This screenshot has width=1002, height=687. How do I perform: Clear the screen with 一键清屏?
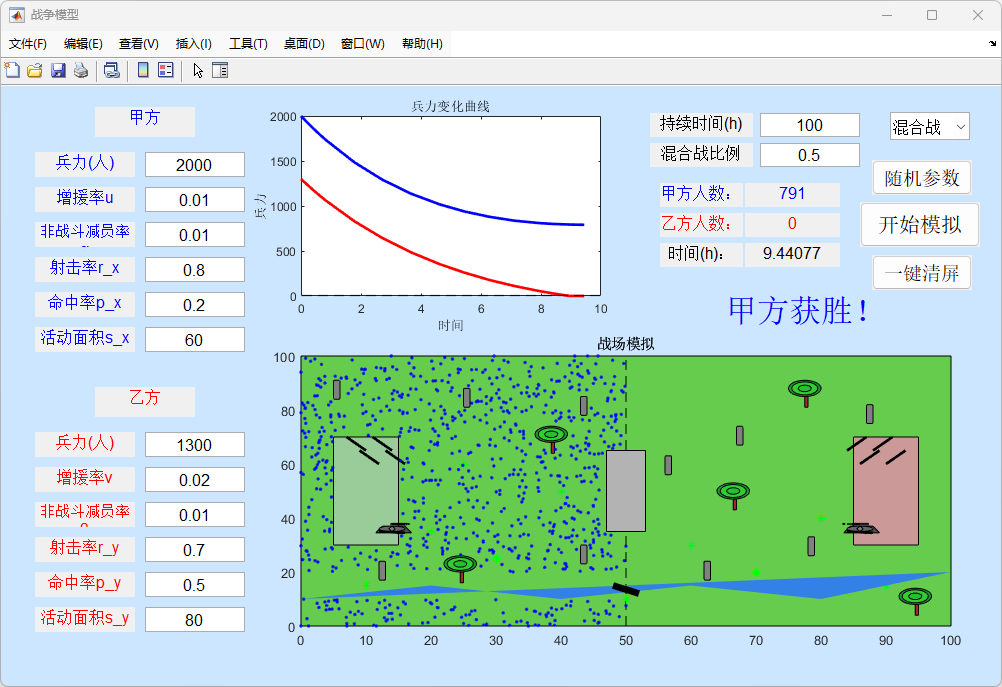coord(921,273)
